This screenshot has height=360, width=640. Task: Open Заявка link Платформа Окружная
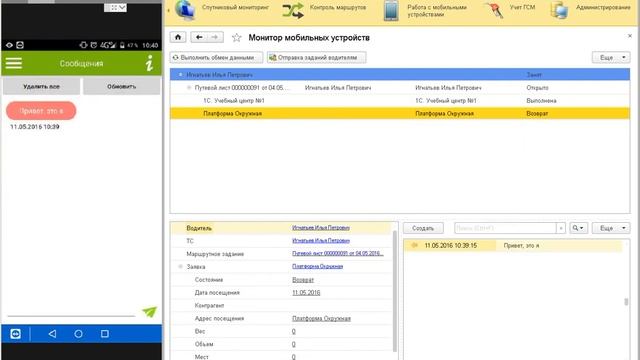(x=318, y=267)
